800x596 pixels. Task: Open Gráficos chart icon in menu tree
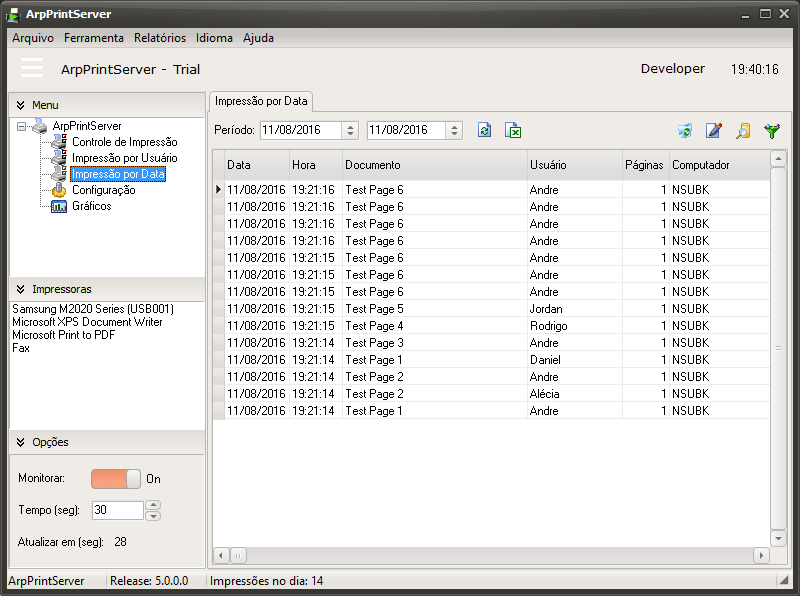point(59,206)
